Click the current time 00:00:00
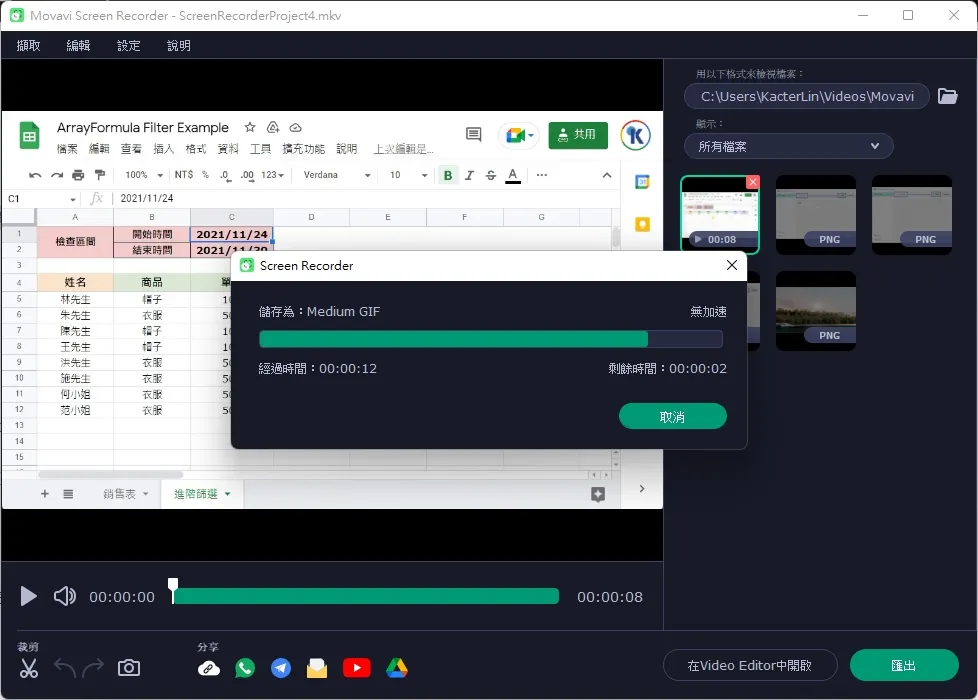Screen dimensions: 978x700 122,597
